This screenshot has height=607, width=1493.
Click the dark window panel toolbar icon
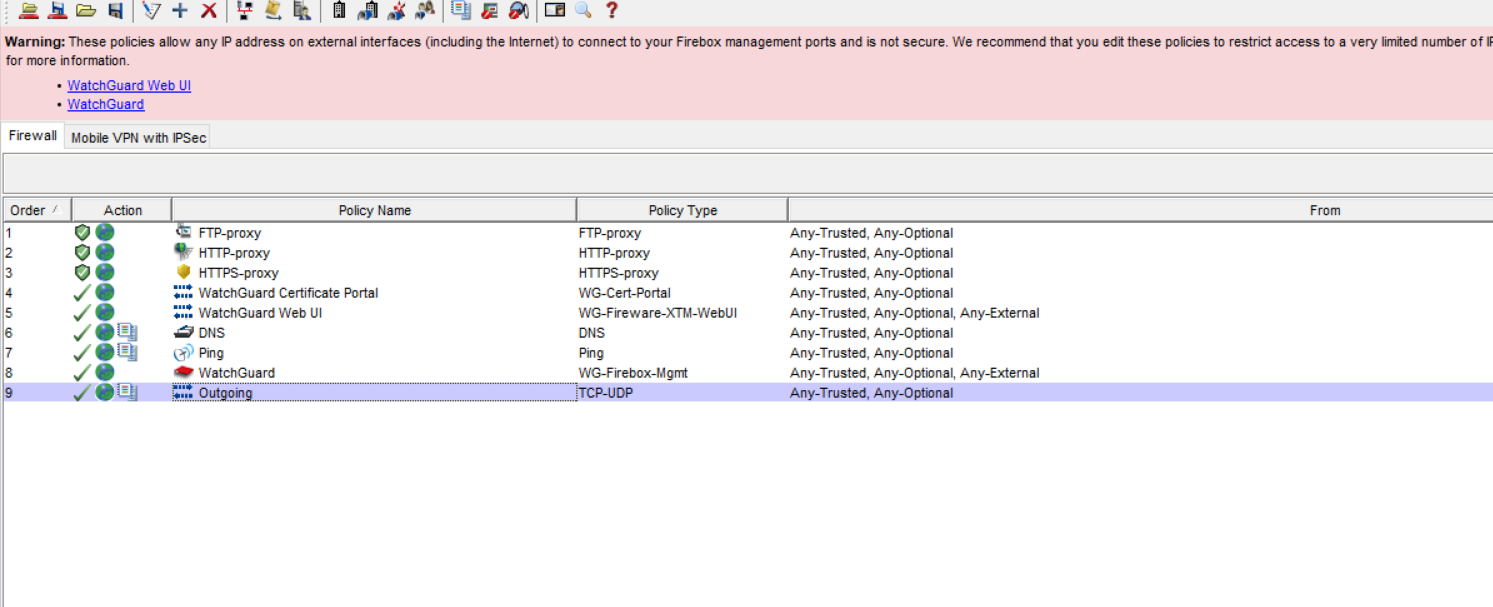tap(555, 10)
